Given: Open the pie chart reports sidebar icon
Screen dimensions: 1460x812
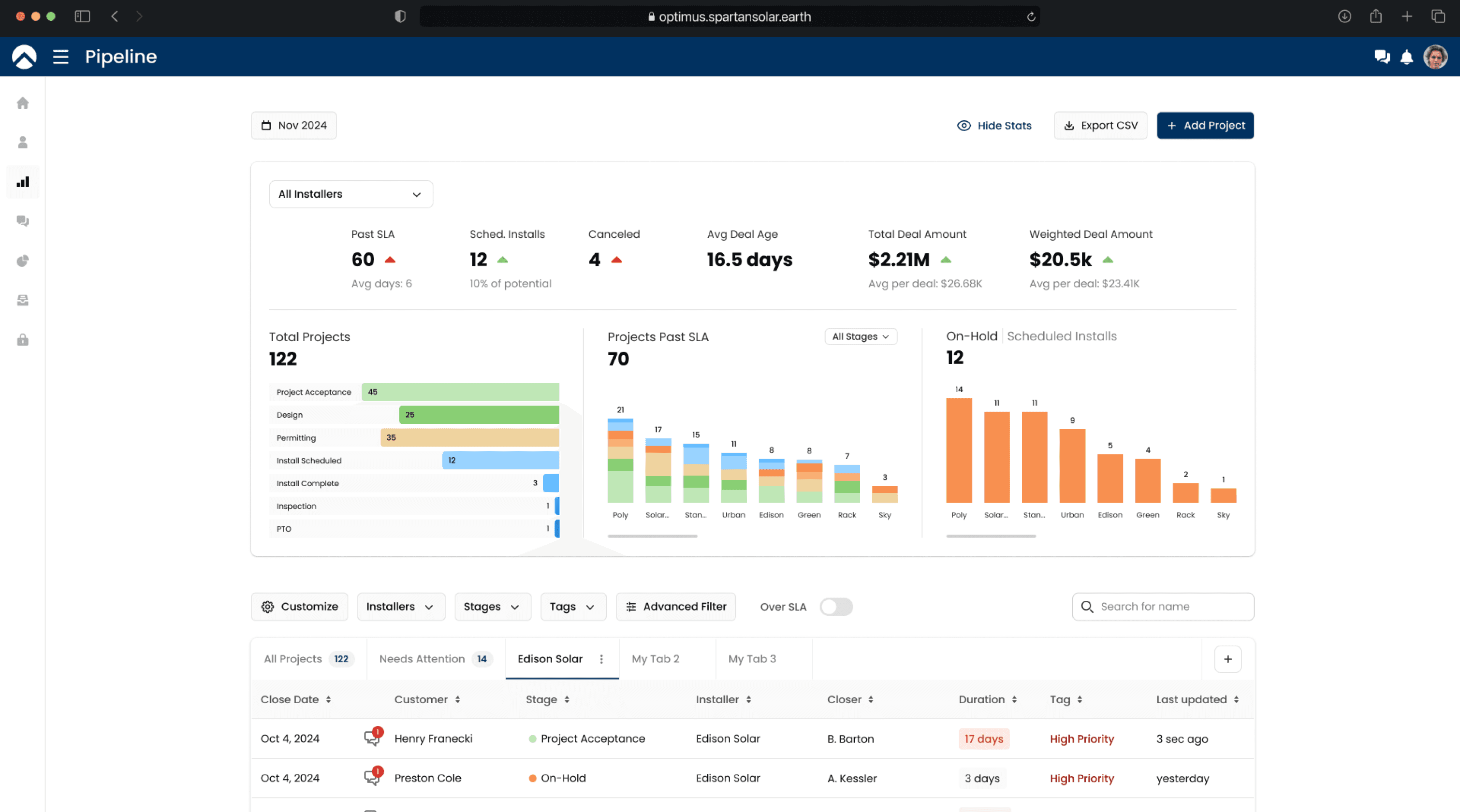Looking at the screenshot, I should tap(23, 261).
